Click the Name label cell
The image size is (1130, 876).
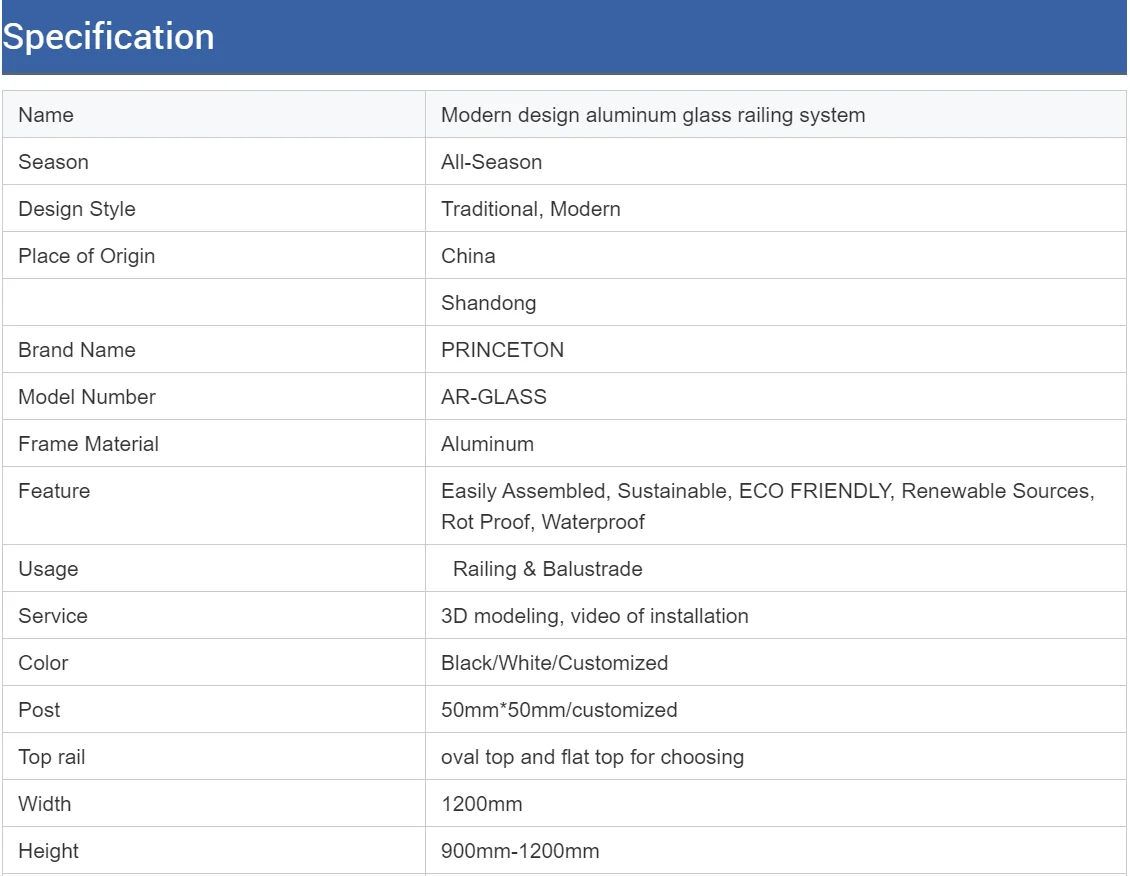pos(46,115)
